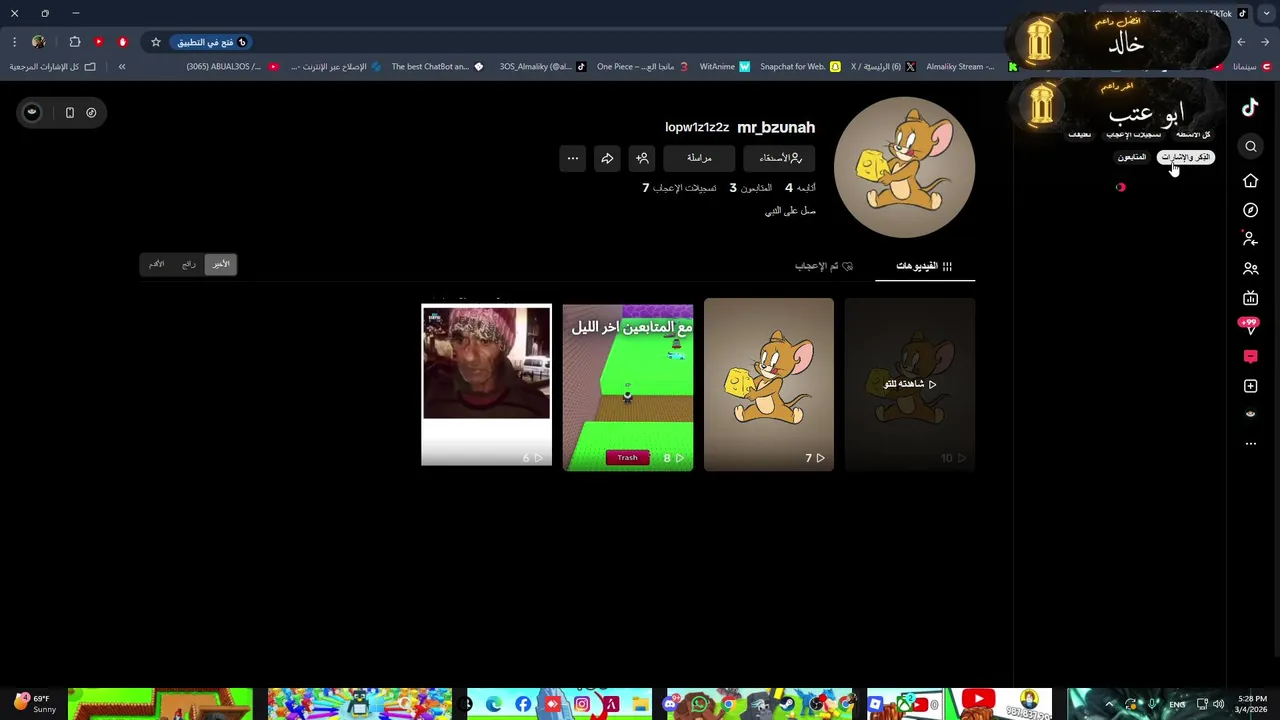This screenshot has height=720, width=1280.
Task: Open the LIVE TV icon
Action: (1250, 298)
